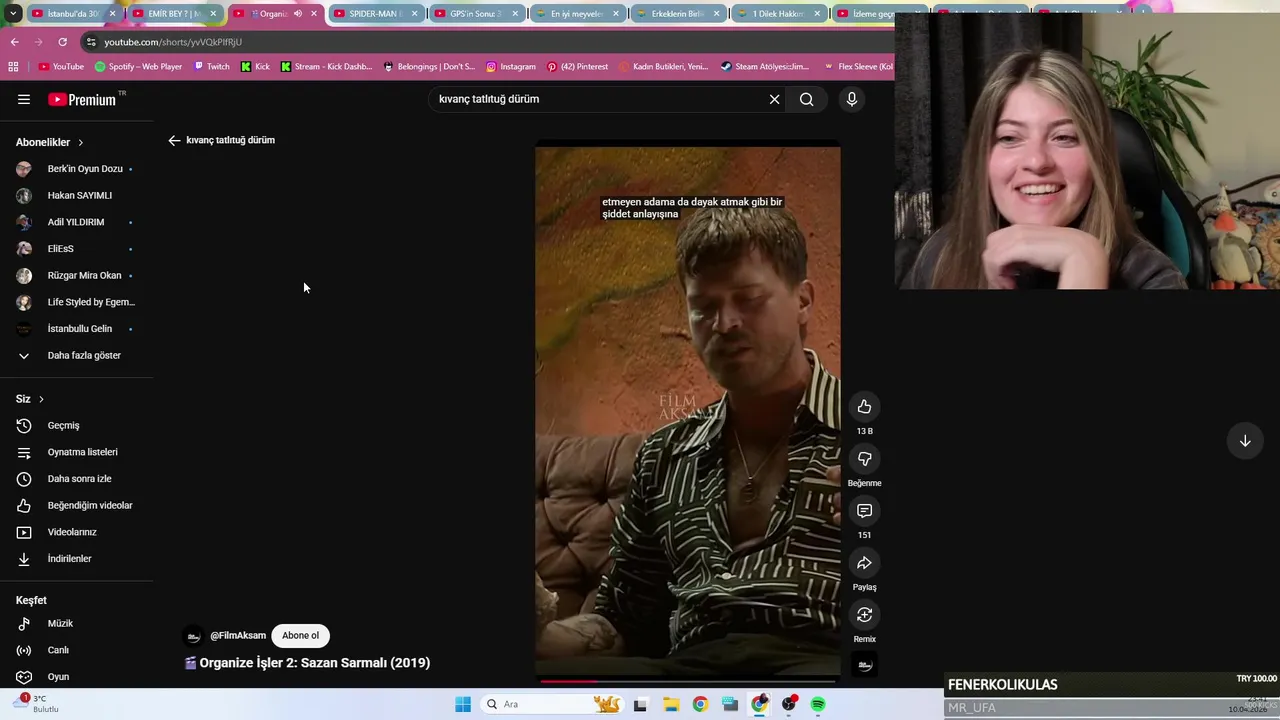Go to the next Short with the down arrow

pos(1245,441)
